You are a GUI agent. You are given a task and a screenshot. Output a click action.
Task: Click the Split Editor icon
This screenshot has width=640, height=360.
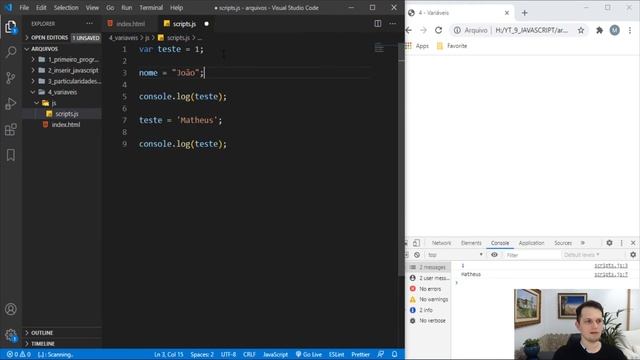point(378,24)
